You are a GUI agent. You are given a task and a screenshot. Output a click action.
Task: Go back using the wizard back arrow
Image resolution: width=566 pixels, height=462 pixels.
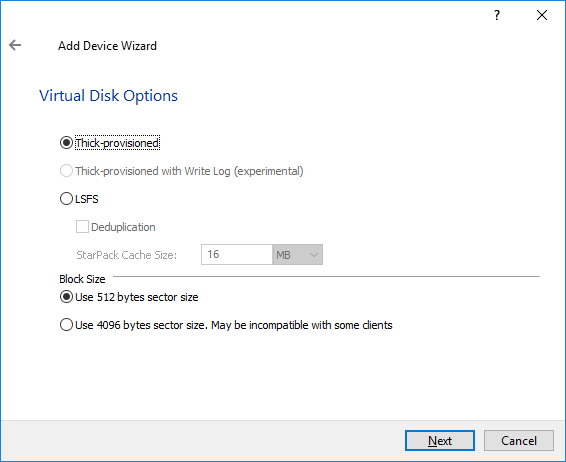15,45
